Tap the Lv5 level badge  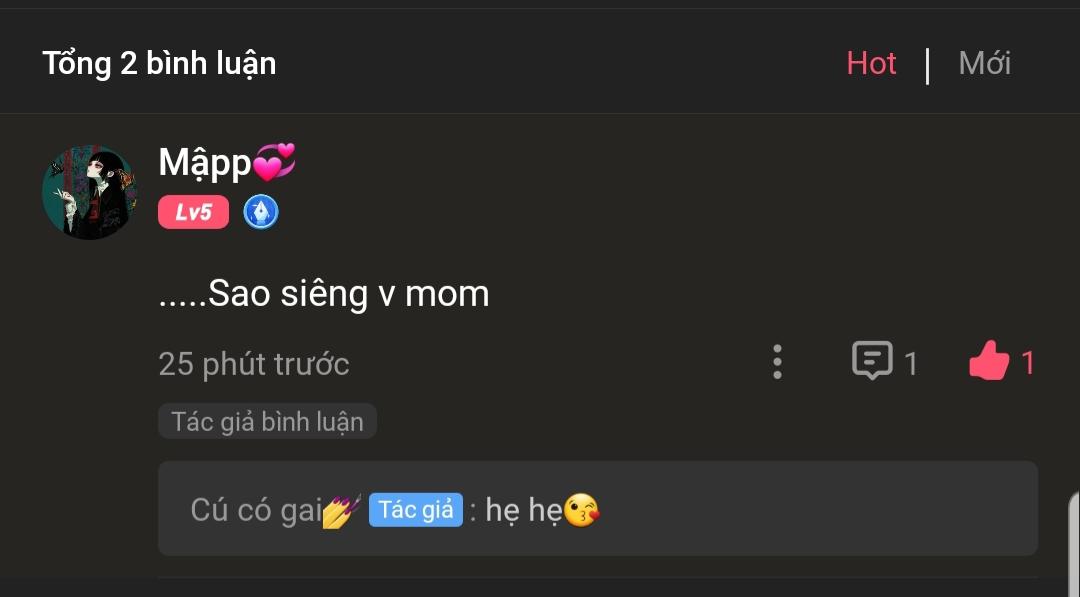click(193, 212)
